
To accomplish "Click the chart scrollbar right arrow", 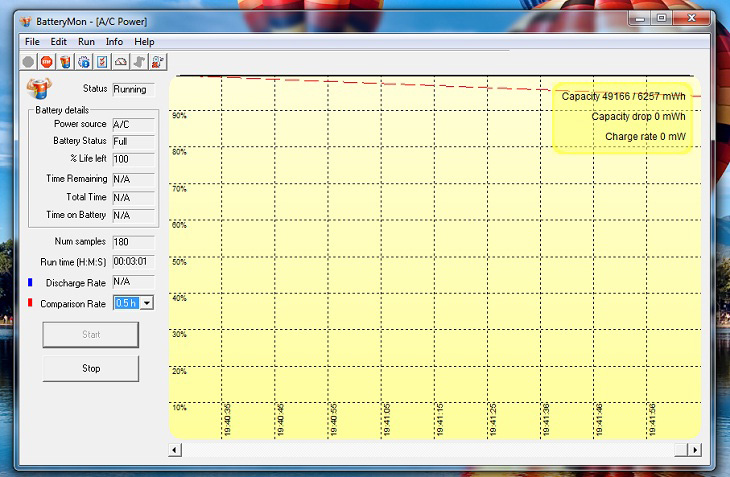I will coord(695,451).
